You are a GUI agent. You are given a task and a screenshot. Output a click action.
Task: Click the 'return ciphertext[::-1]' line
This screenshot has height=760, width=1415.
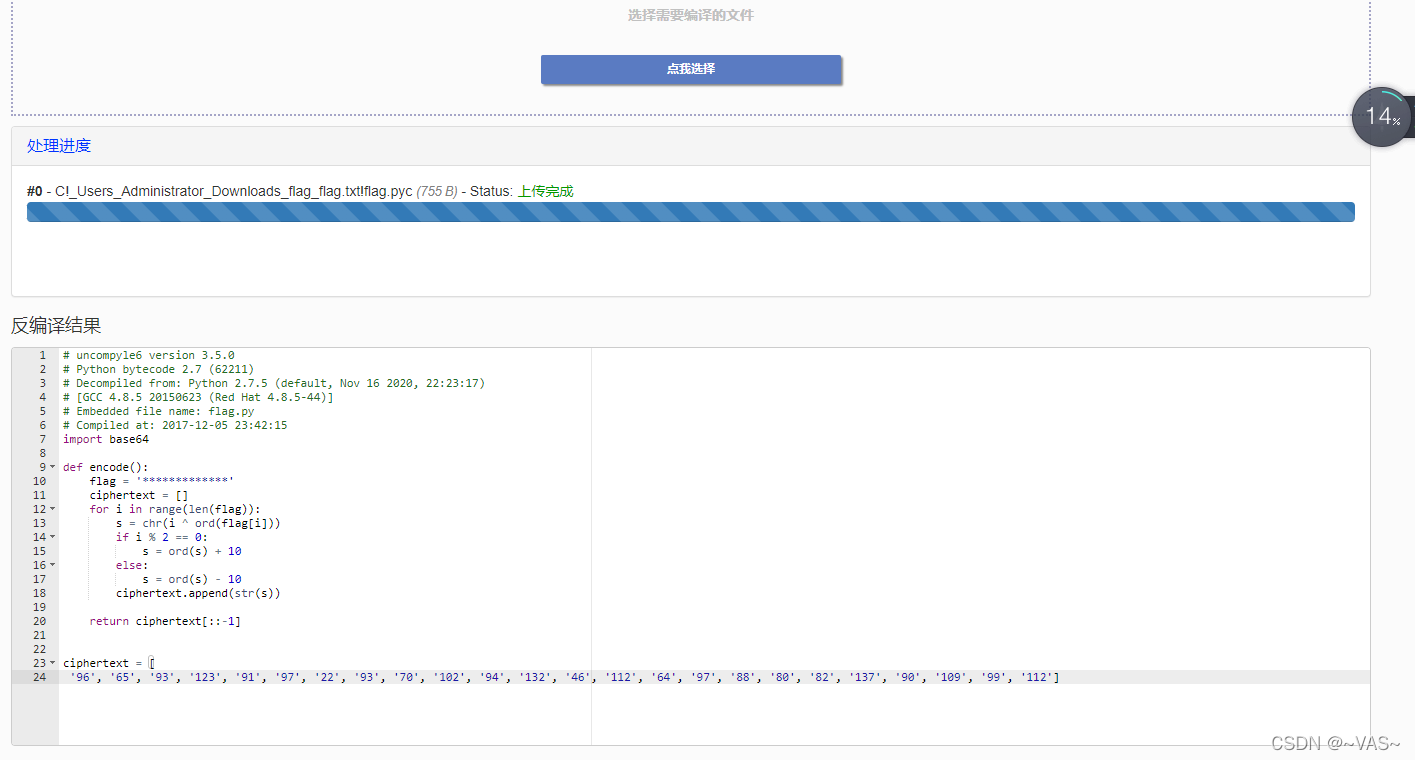pos(165,621)
